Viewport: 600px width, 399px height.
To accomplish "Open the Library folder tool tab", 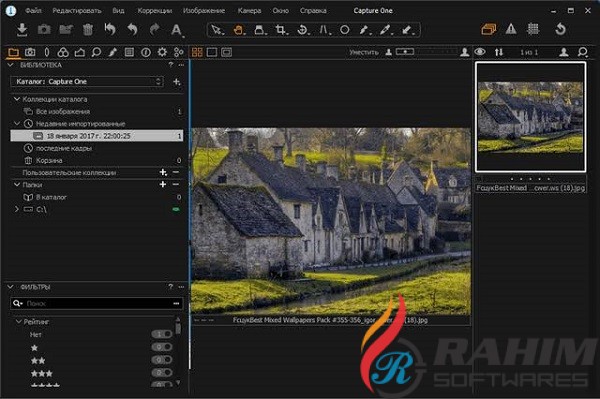I will click(x=13, y=52).
